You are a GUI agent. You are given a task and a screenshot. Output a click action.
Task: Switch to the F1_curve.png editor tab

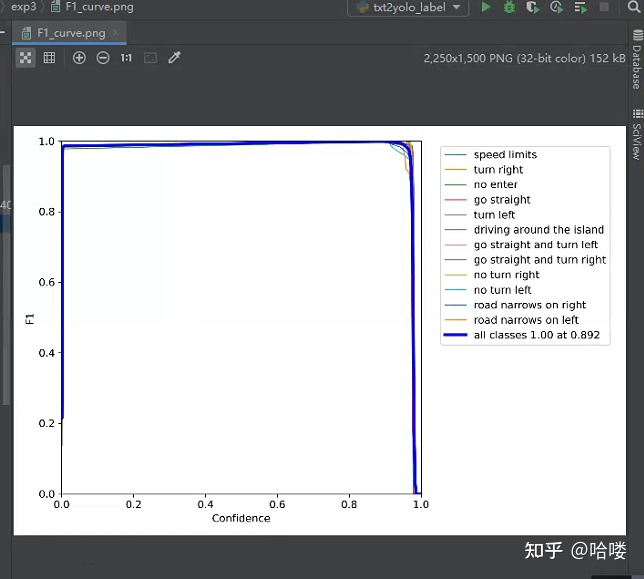click(x=69, y=33)
